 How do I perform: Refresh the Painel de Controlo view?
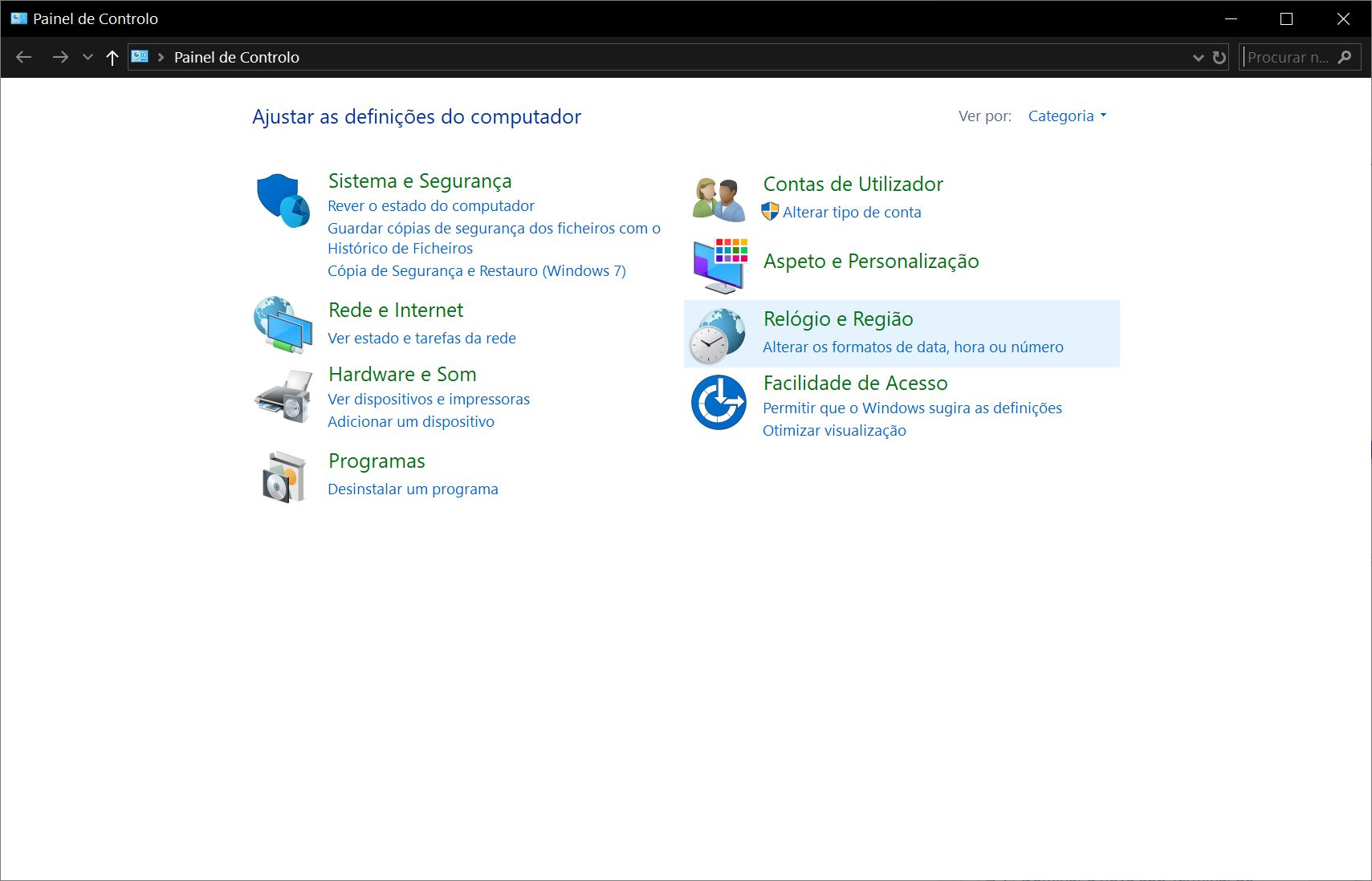pyautogui.click(x=1219, y=57)
